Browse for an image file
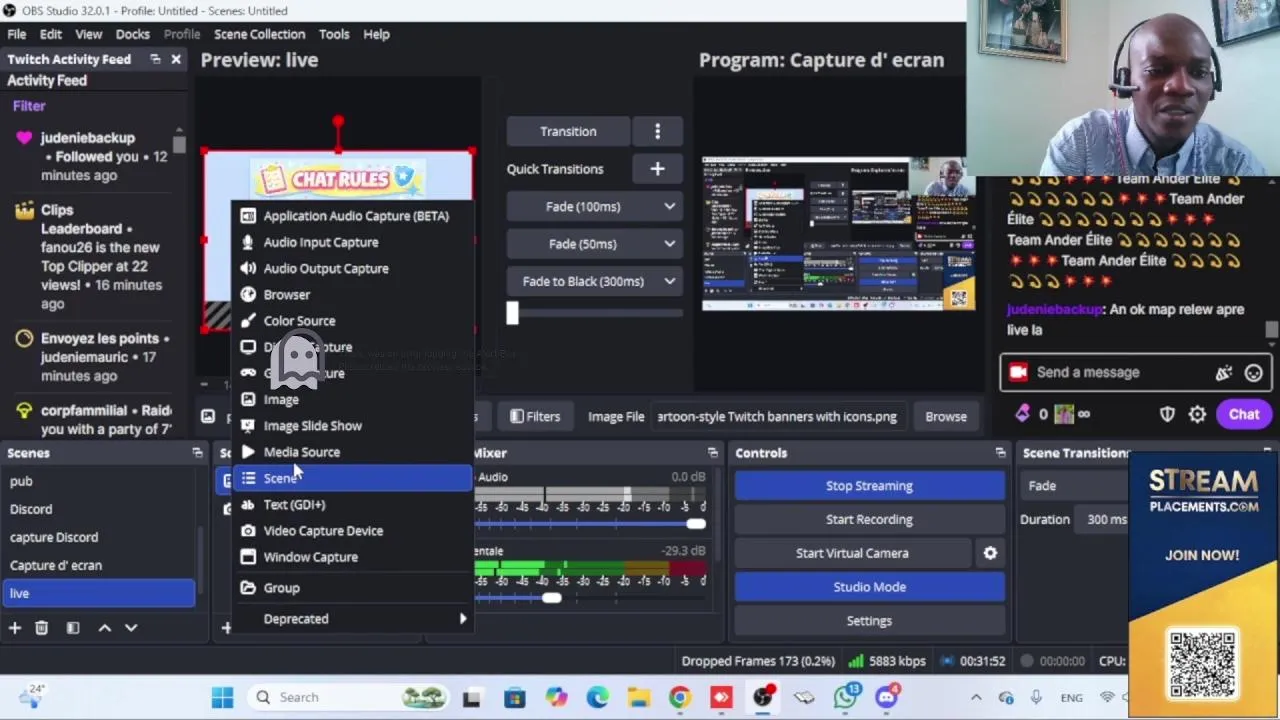 946,416
